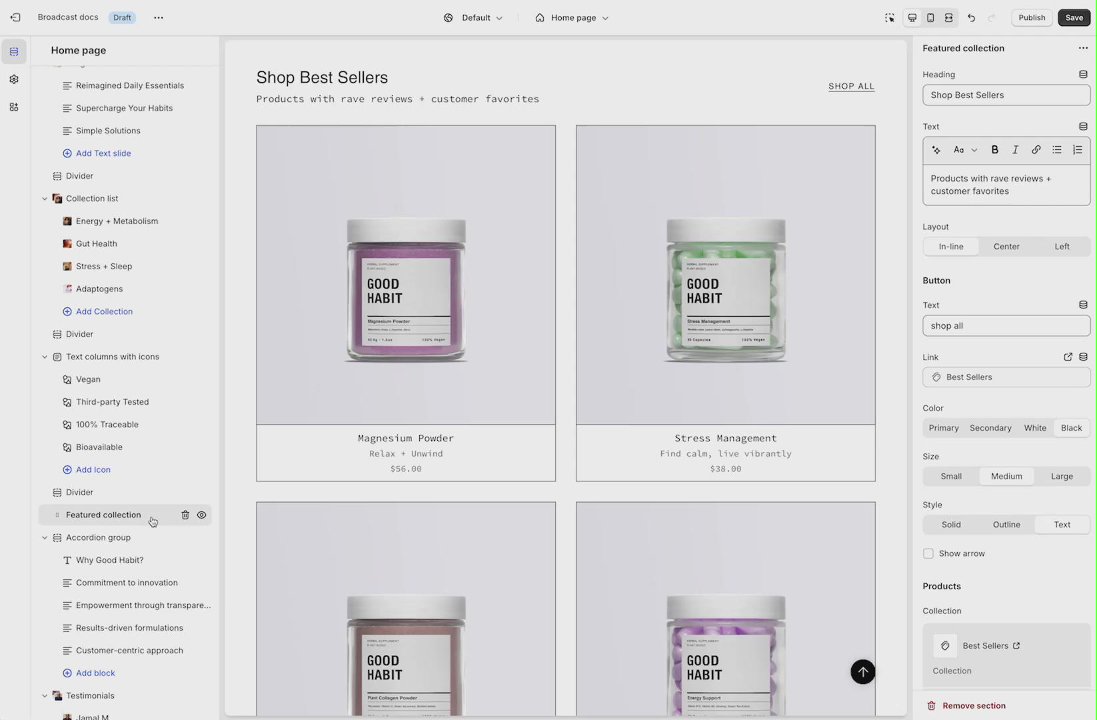Select the Center layout option
This screenshot has height=720, width=1097.
(x=1006, y=246)
